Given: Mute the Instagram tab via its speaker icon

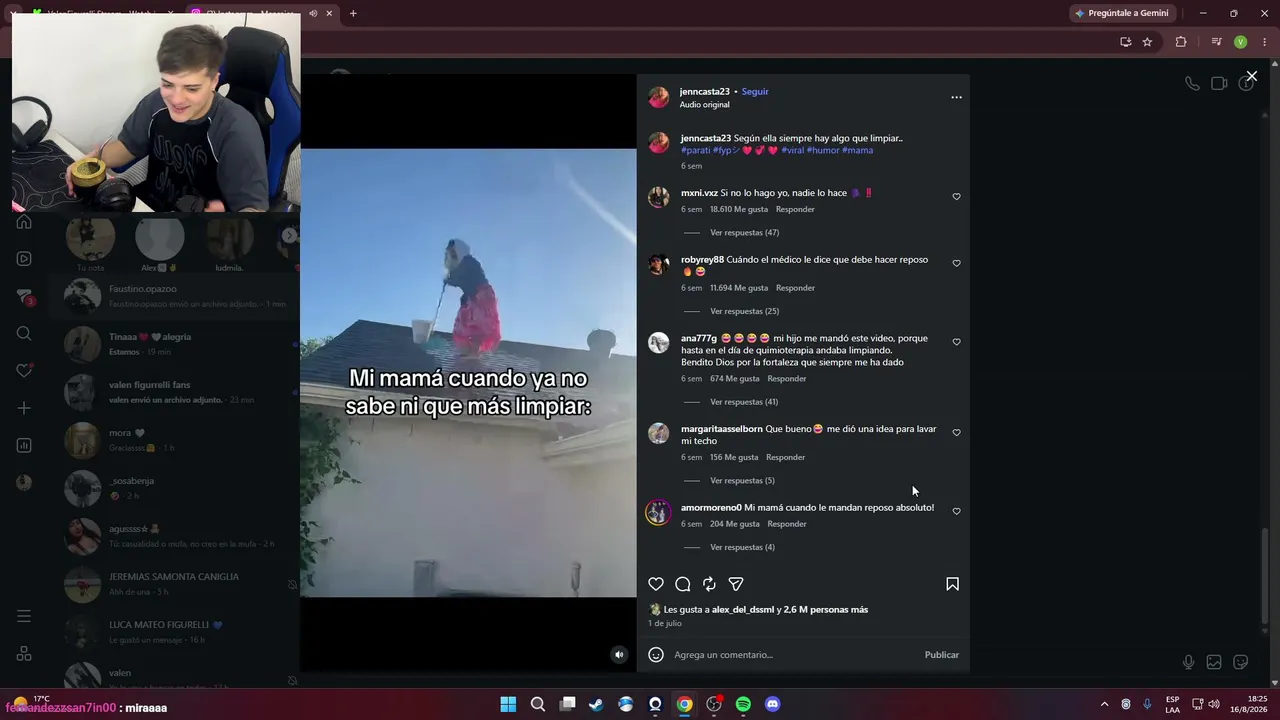Looking at the screenshot, I should 314,13.
